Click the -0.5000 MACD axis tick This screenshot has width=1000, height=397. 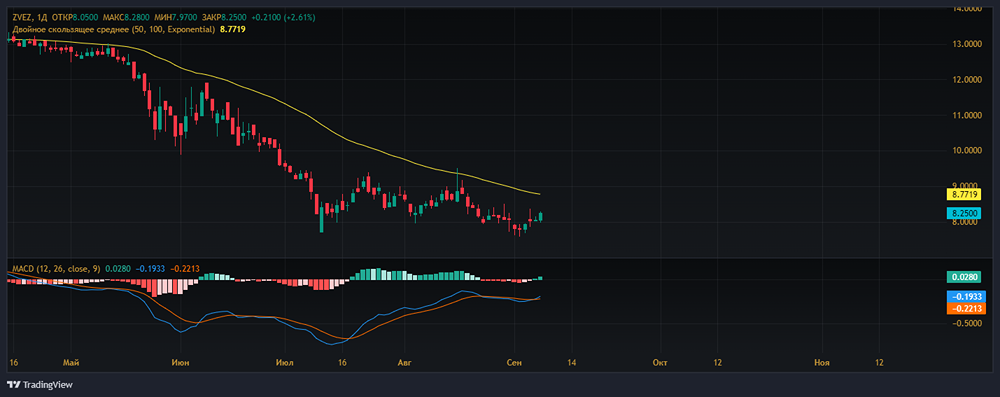tap(967, 324)
